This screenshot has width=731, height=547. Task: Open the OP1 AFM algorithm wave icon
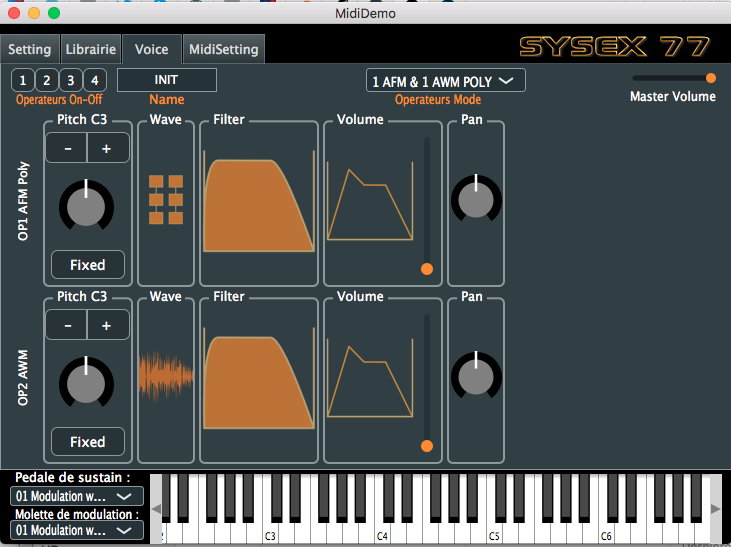[x=166, y=200]
